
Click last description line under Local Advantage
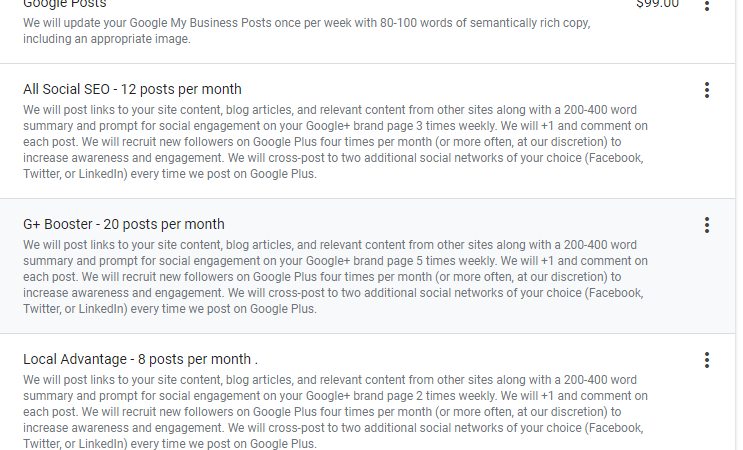pos(170,444)
